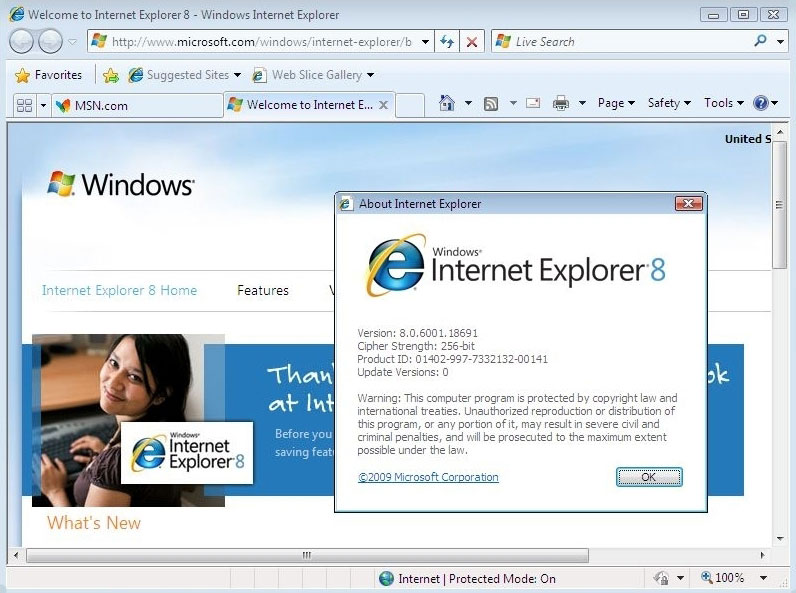Click OK in About Internet Explorer dialog
This screenshot has width=796, height=593.
pos(649,477)
